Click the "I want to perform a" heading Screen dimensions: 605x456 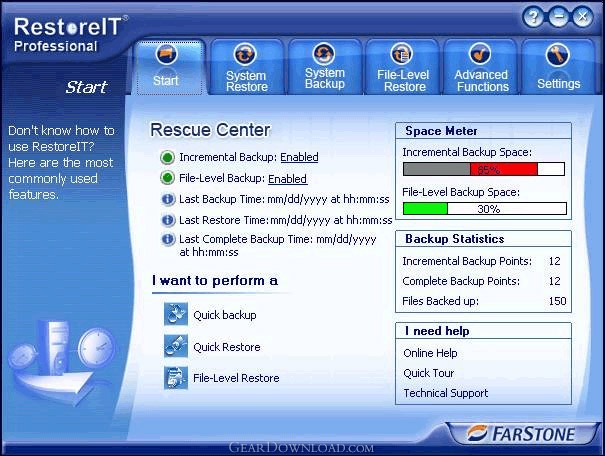click(215, 280)
